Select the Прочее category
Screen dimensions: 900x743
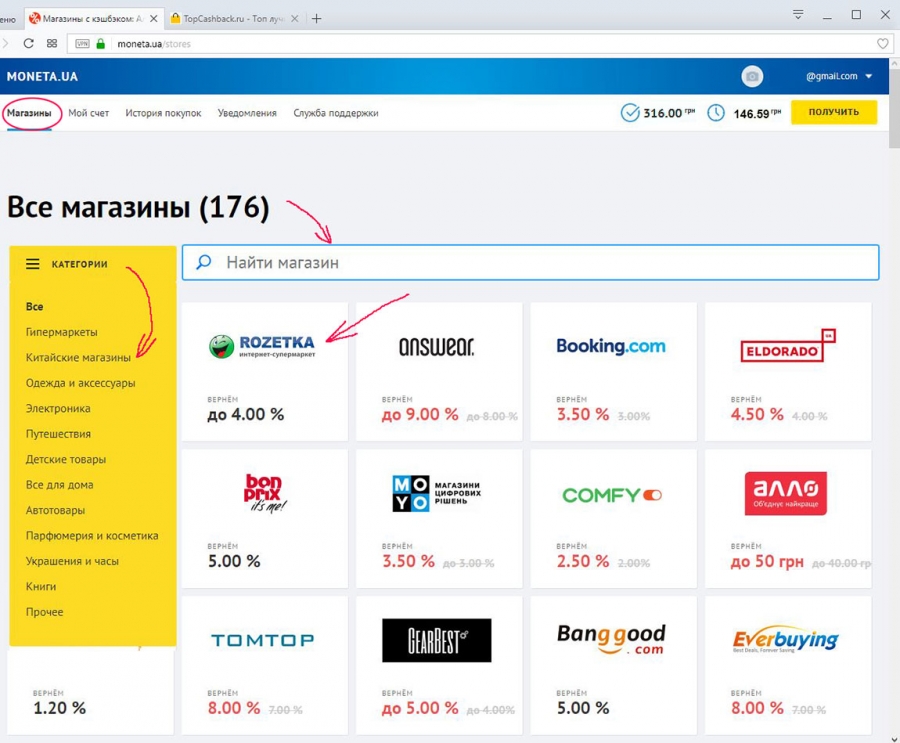pos(44,612)
